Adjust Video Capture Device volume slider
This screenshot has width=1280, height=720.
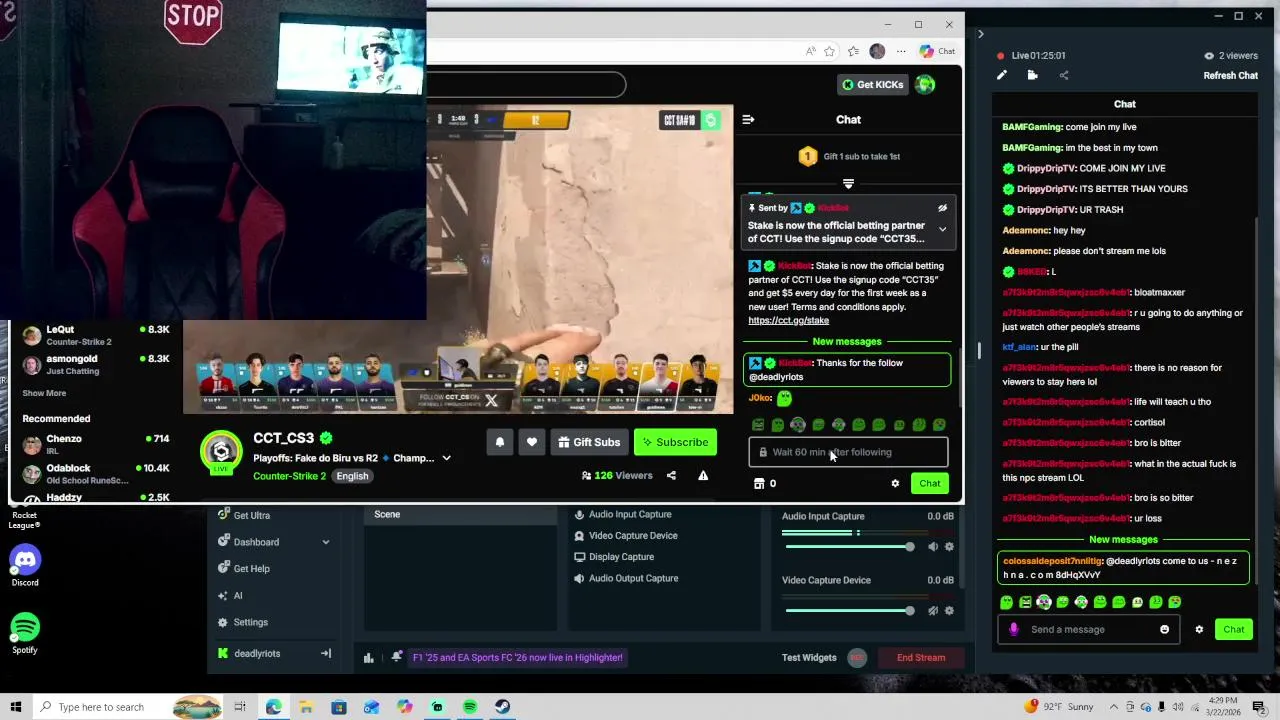(848, 611)
